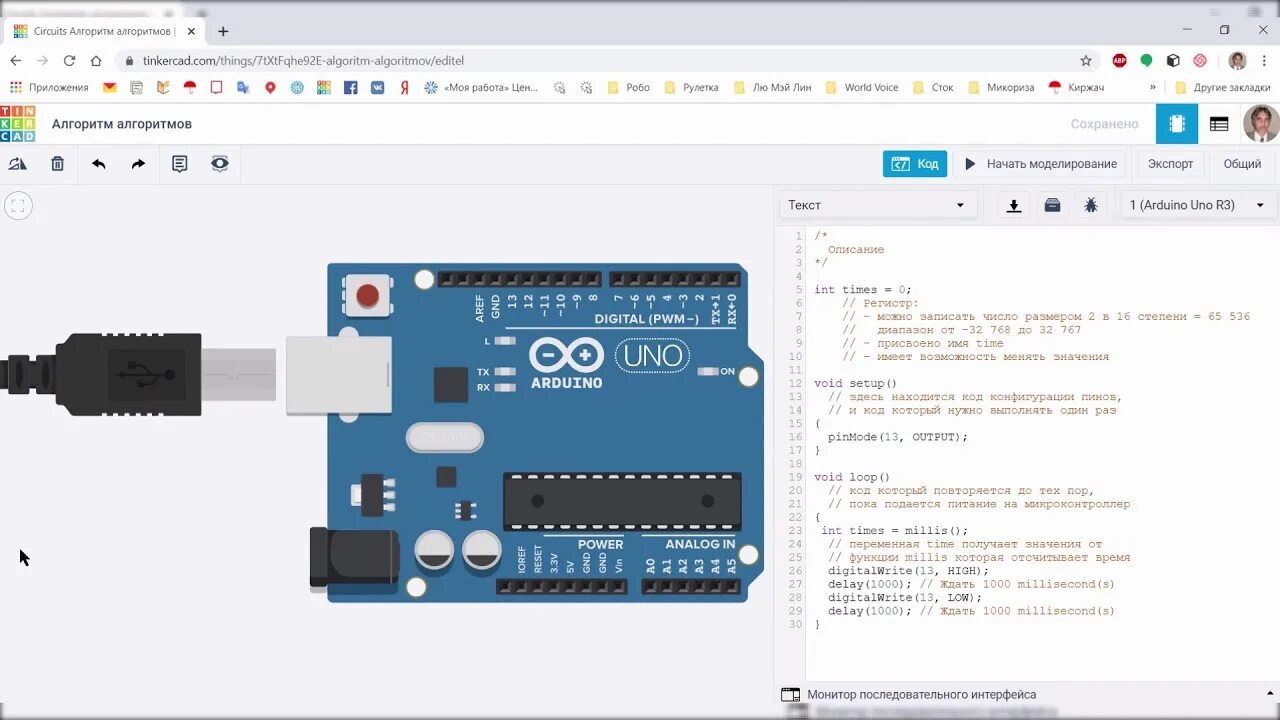The width and height of the screenshot is (1280, 720).
Task: Click the project title Алгоритм алгоритмов
Action: pos(122,124)
